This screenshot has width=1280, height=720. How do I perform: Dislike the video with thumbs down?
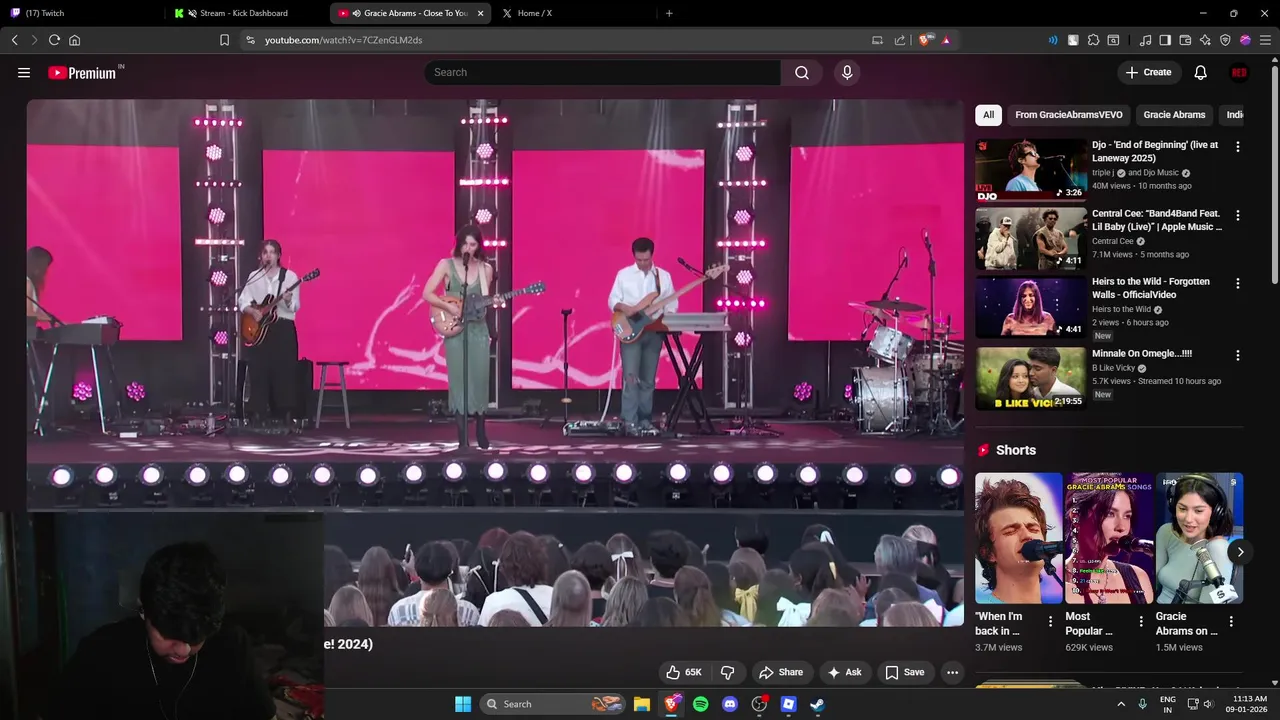728,672
